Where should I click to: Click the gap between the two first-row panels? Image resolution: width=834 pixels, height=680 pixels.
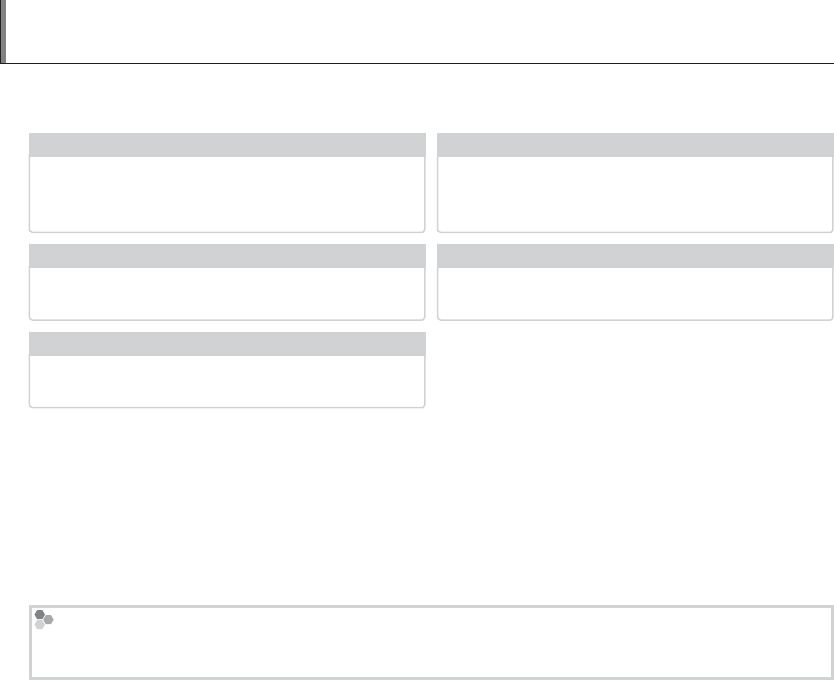point(432,182)
